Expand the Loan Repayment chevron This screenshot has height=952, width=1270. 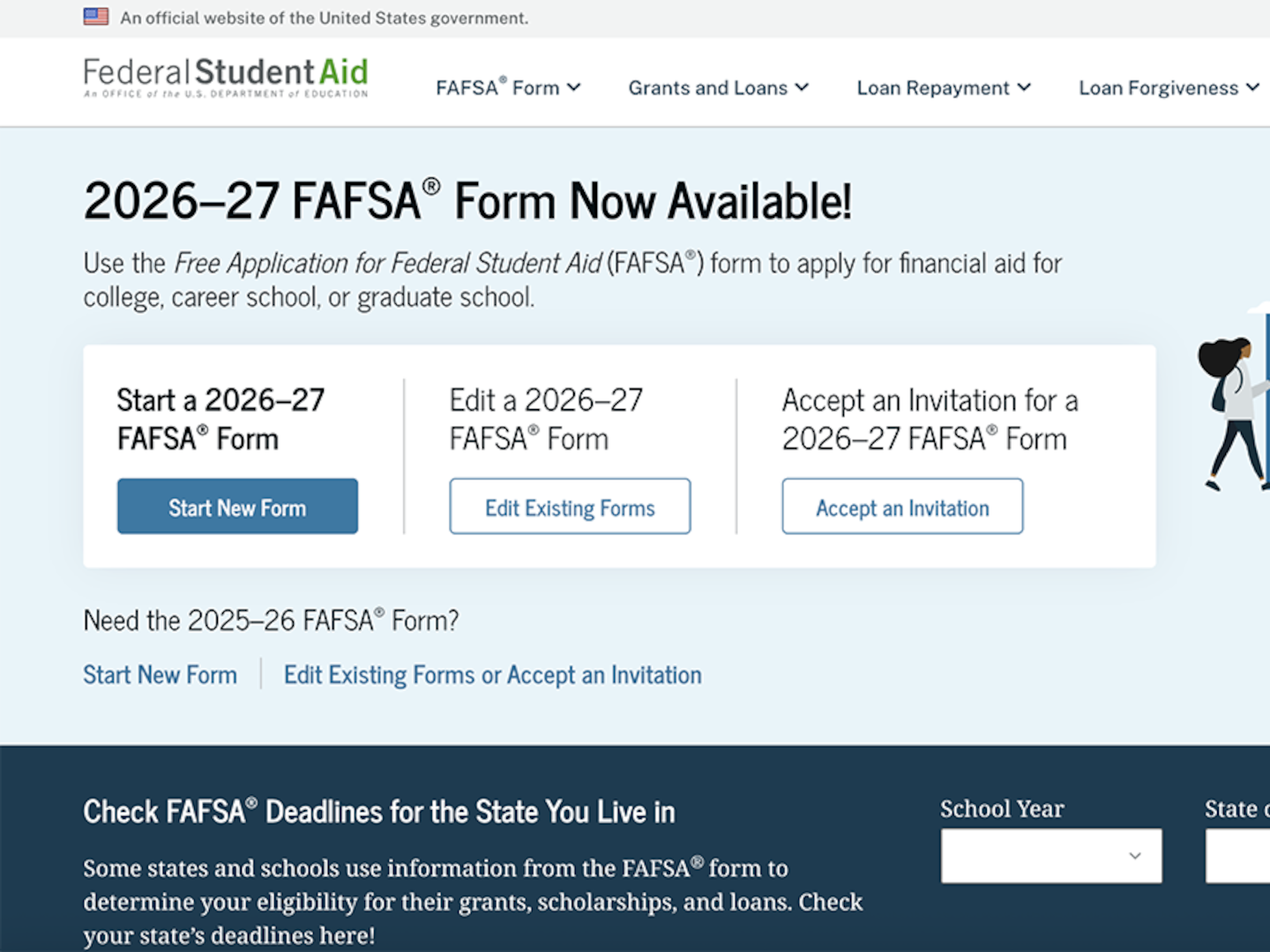(x=1024, y=87)
